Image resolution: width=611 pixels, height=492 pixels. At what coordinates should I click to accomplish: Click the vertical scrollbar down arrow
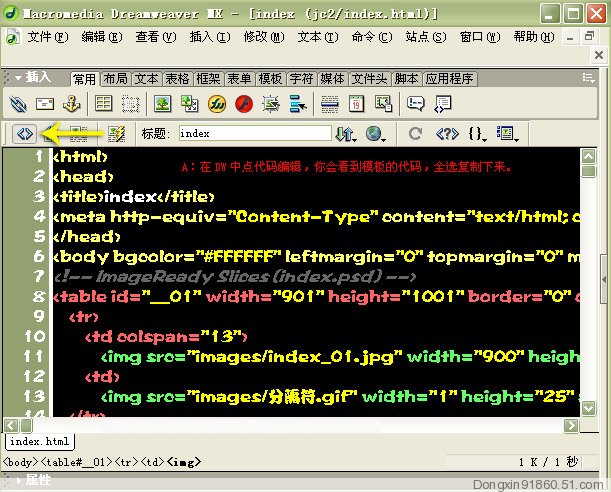point(588,408)
